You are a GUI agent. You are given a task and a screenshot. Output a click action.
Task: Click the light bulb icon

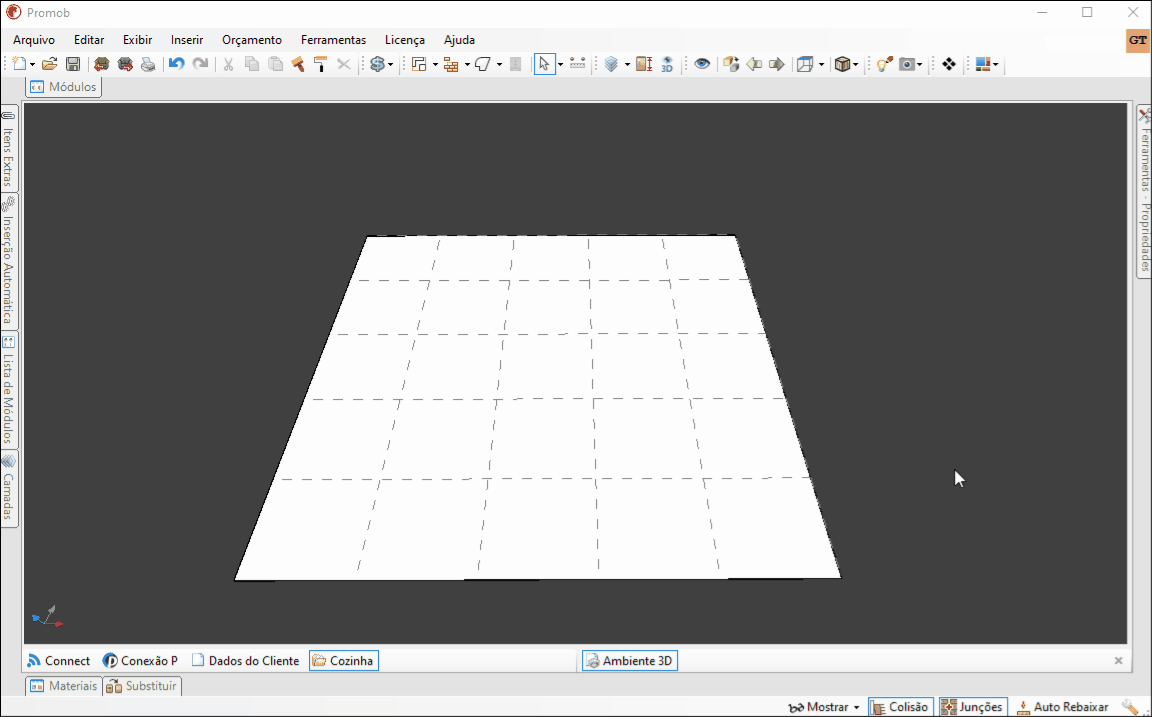(x=884, y=64)
